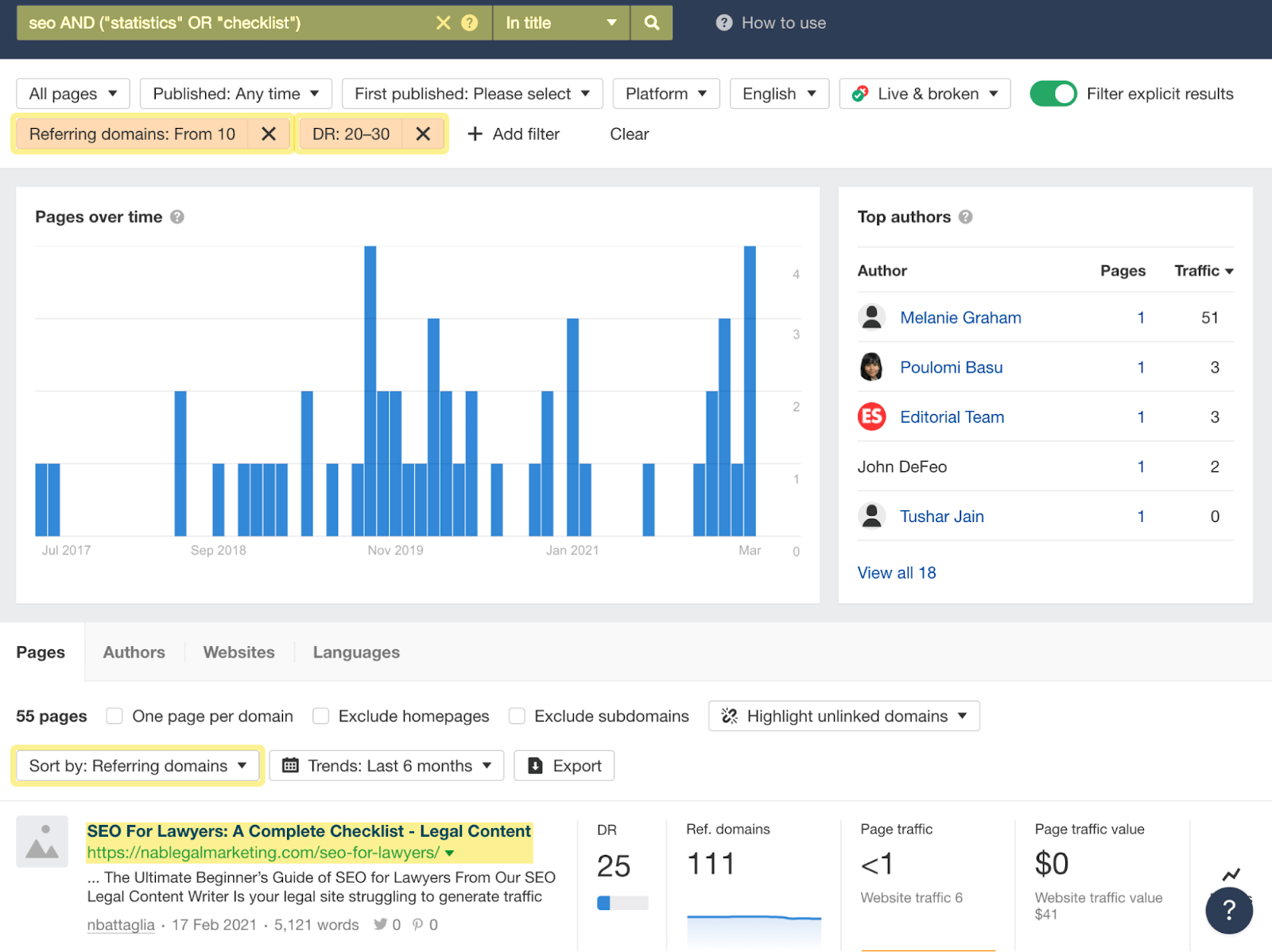Check Exclude homepages
This screenshot has height=952, width=1272.
tap(320, 715)
